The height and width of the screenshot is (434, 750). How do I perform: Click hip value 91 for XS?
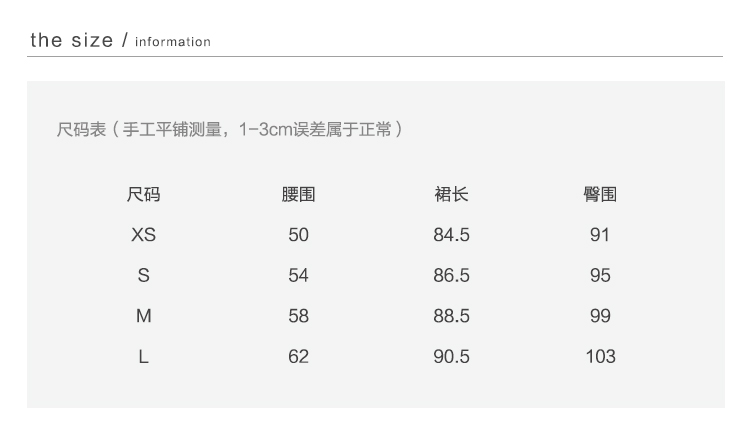coord(600,235)
